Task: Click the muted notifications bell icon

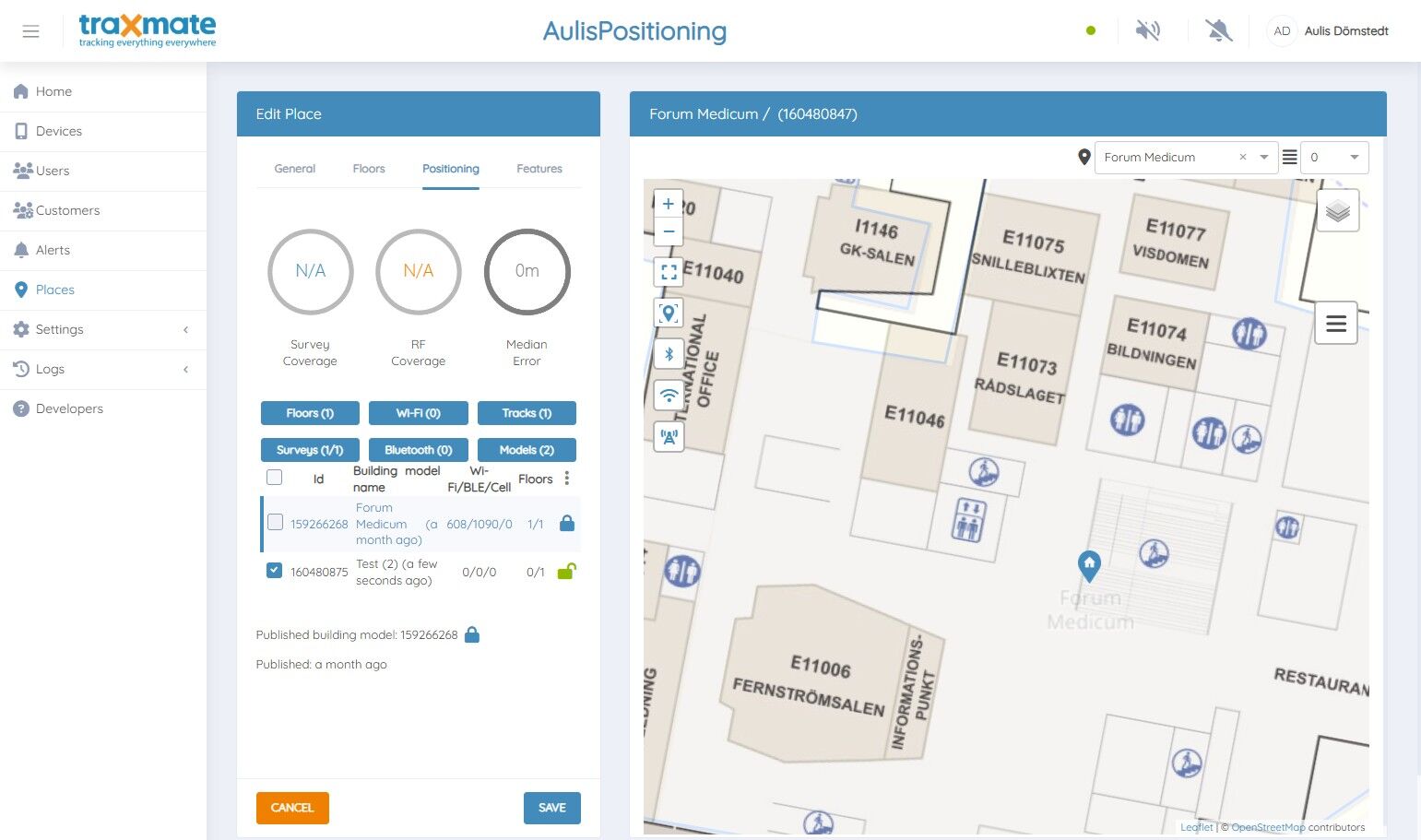Action: (1218, 30)
